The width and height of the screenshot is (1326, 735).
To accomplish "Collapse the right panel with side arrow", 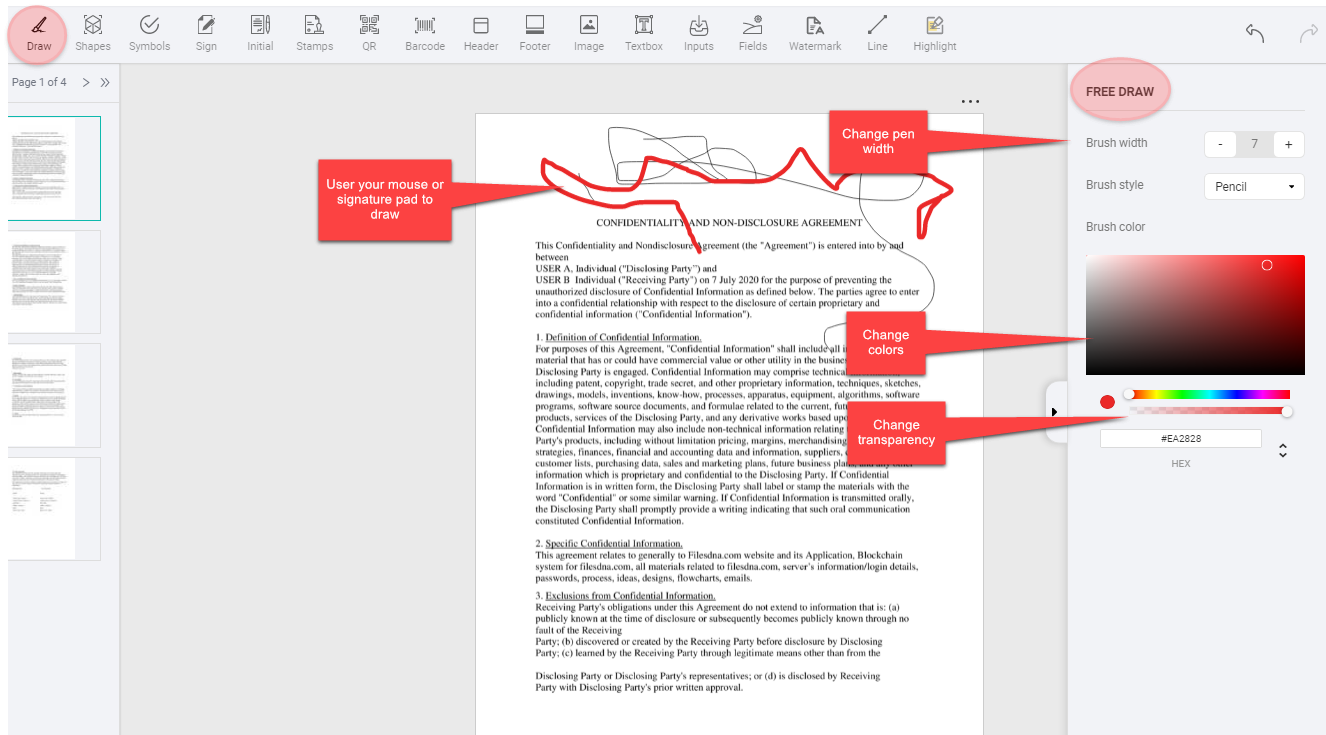I will click(1055, 411).
